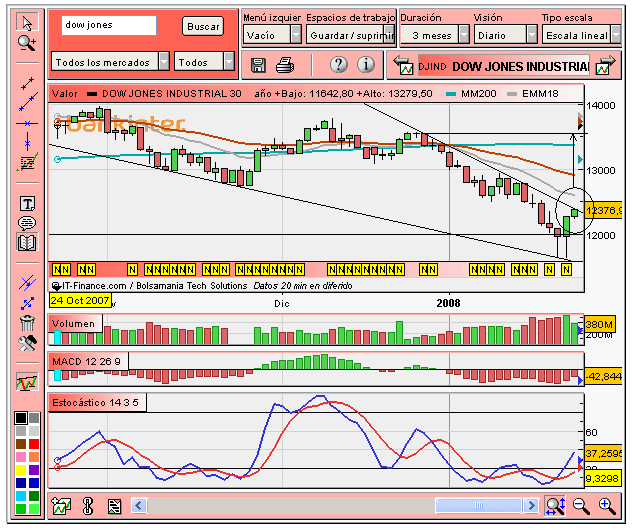Open the Vacío left menu dropdown
Screen dimensions: 632x530
[272, 35]
